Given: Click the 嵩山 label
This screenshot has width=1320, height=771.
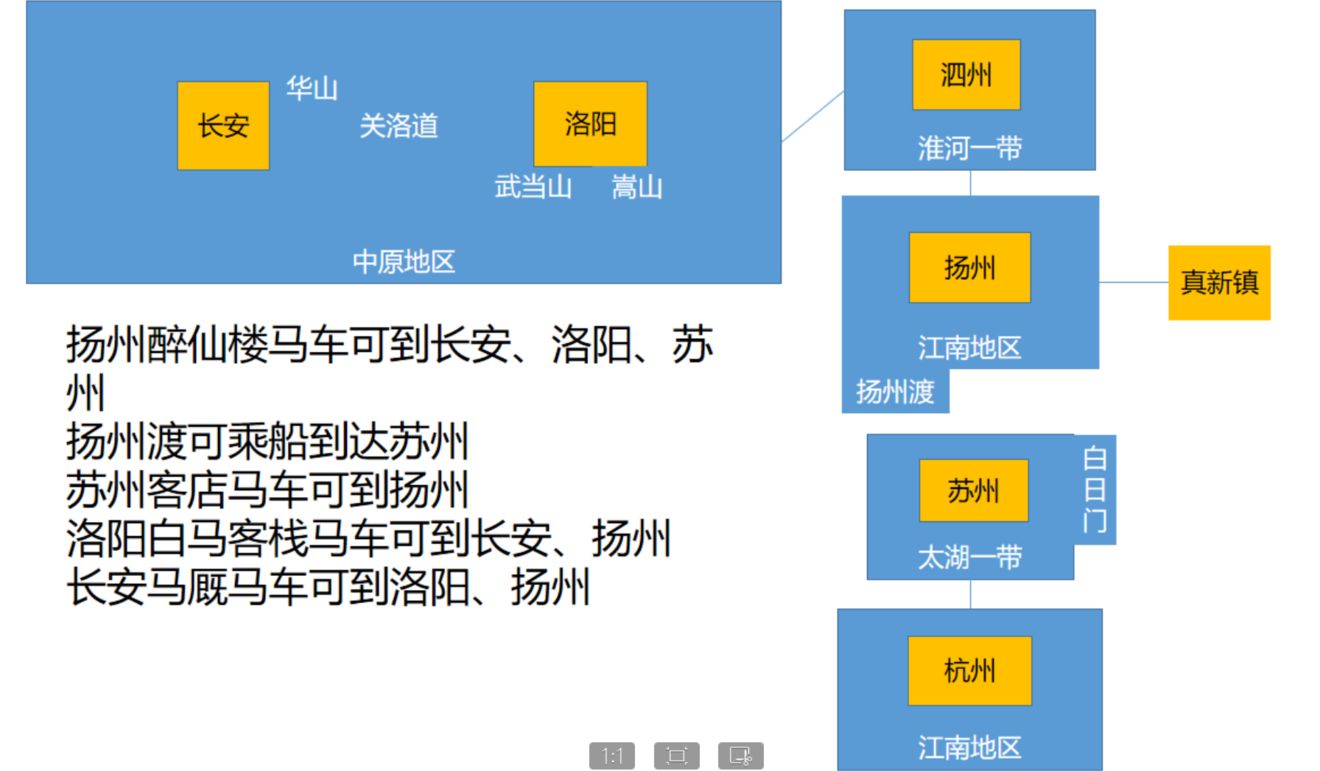Looking at the screenshot, I should coord(637,187).
